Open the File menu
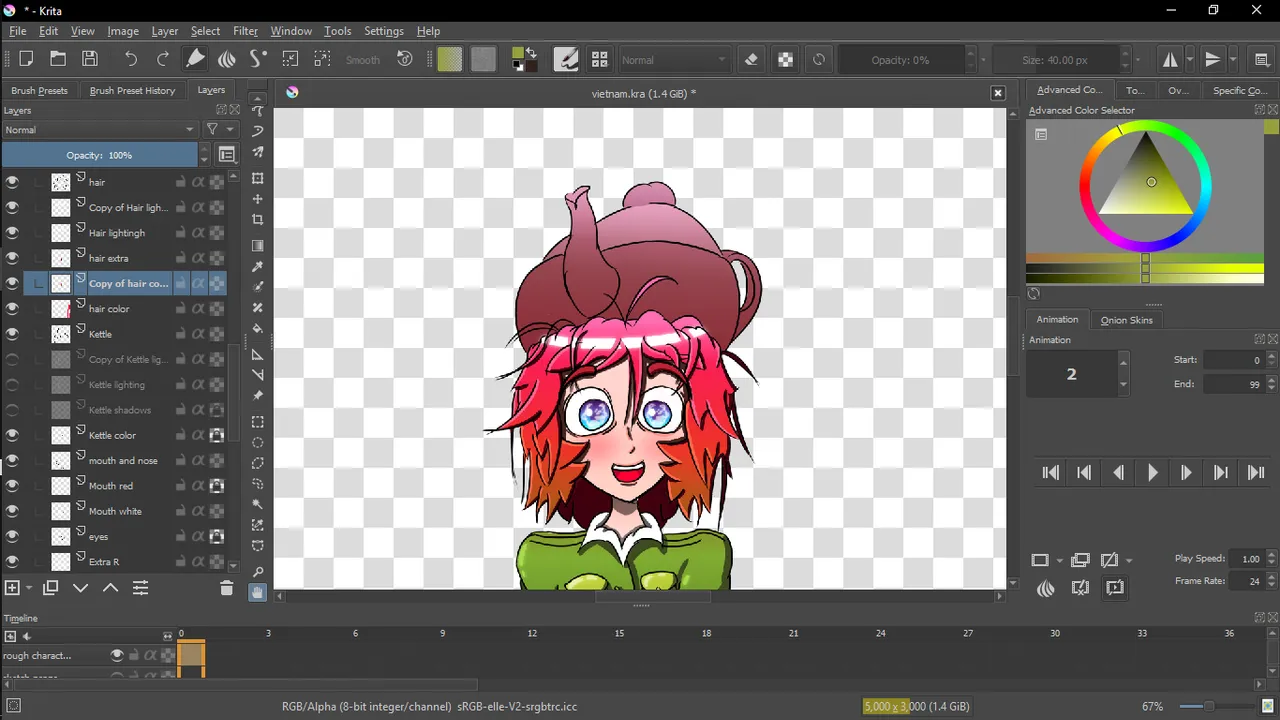Image resolution: width=1280 pixels, height=720 pixels. 18,31
